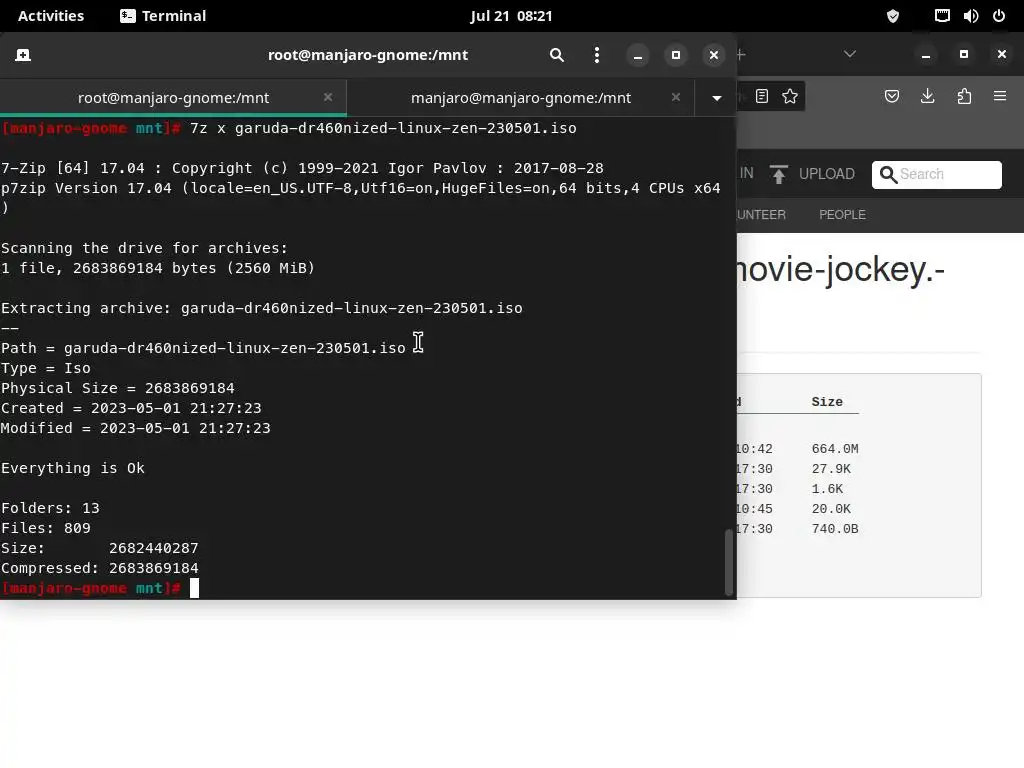Open the Terminal app menu

coord(163,16)
